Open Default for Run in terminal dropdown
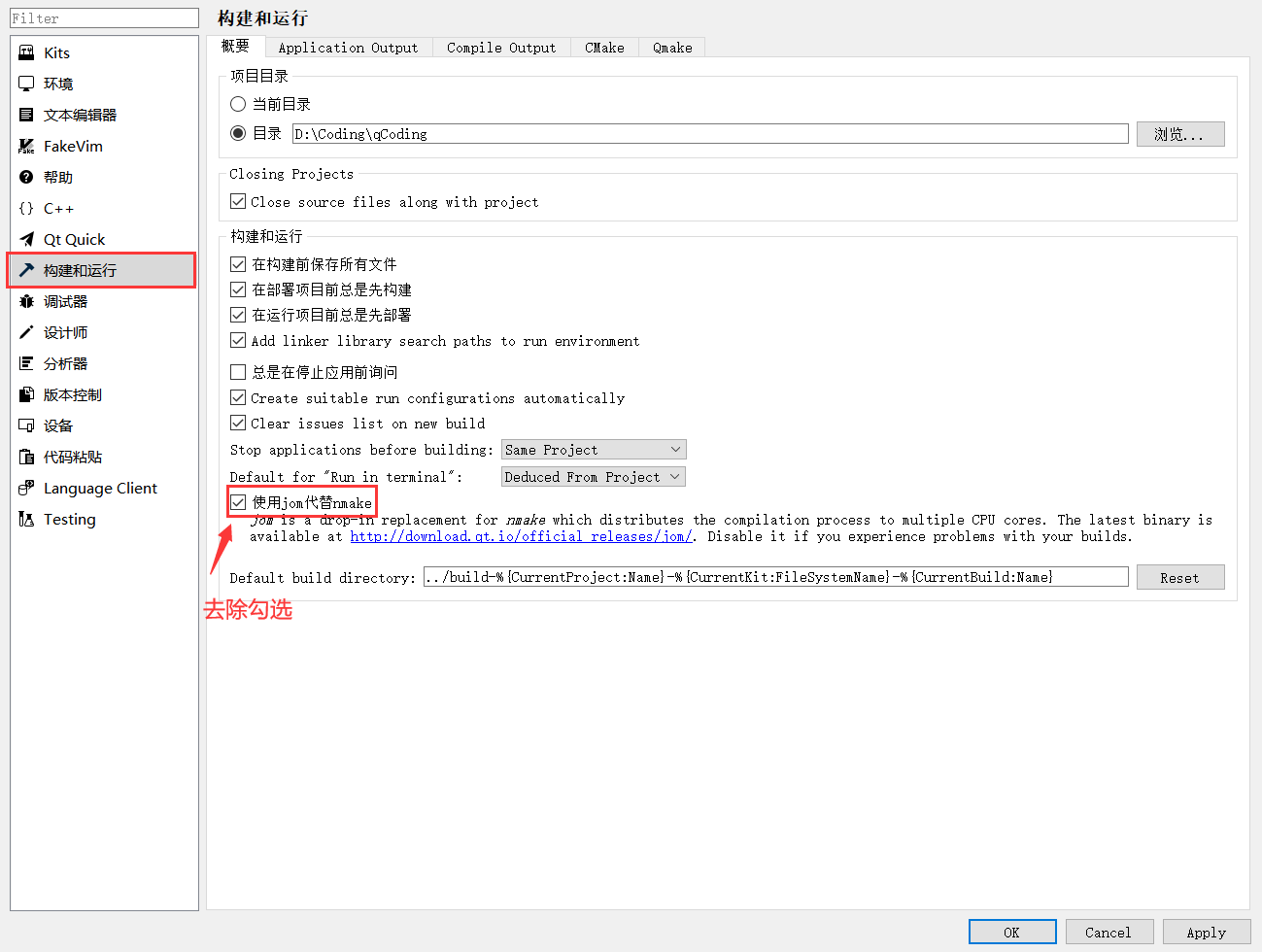Image resolution: width=1262 pixels, height=952 pixels. pyautogui.click(x=594, y=477)
